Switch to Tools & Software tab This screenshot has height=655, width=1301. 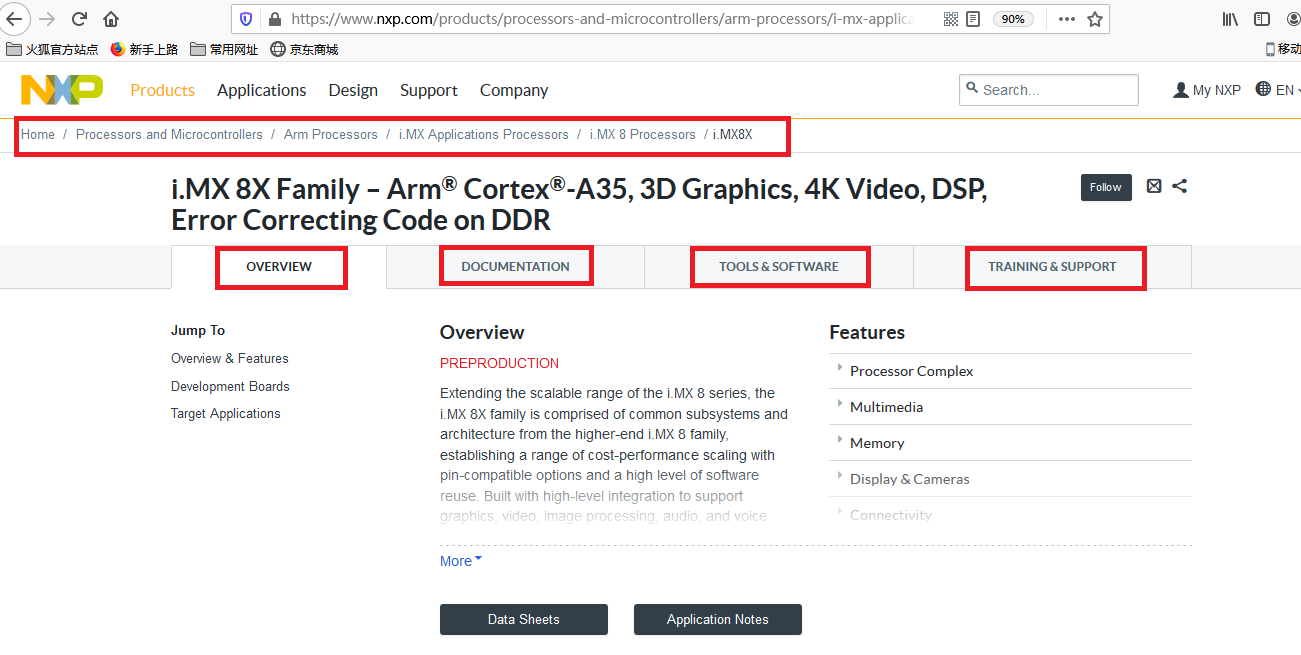778,267
